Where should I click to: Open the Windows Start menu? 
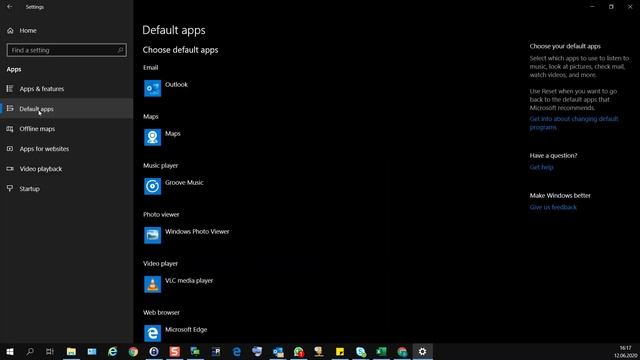[x=10, y=351]
